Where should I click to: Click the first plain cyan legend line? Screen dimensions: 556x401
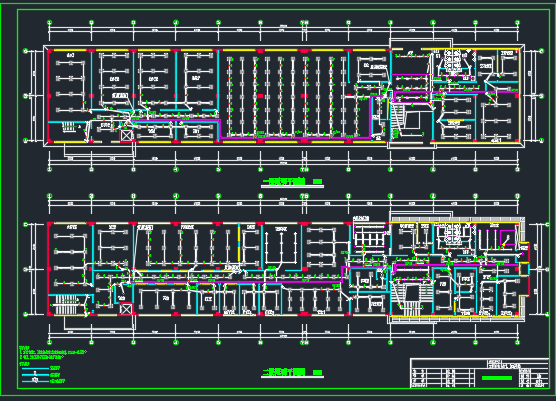point(35,368)
